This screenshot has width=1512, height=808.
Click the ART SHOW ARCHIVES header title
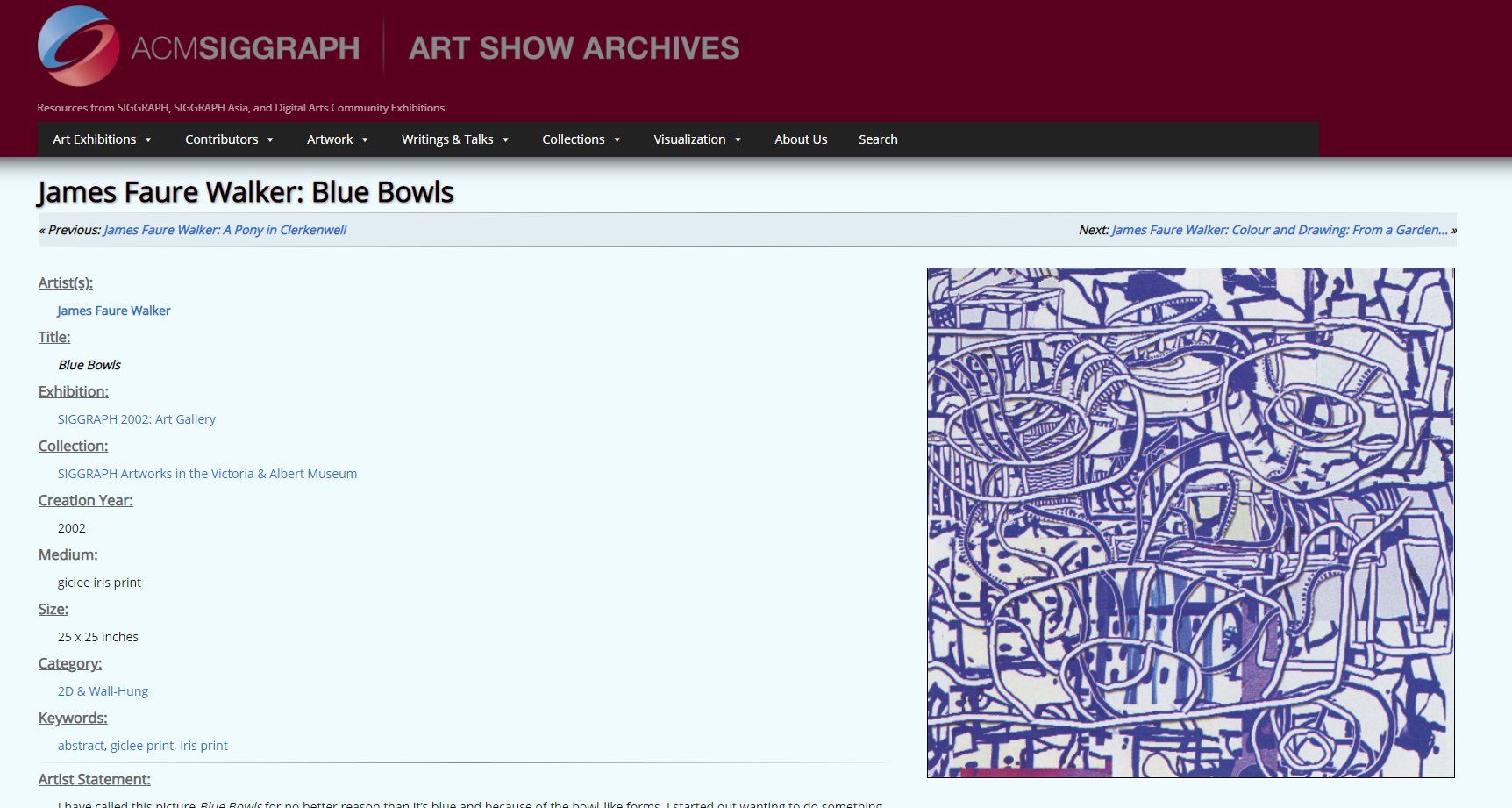tap(574, 48)
